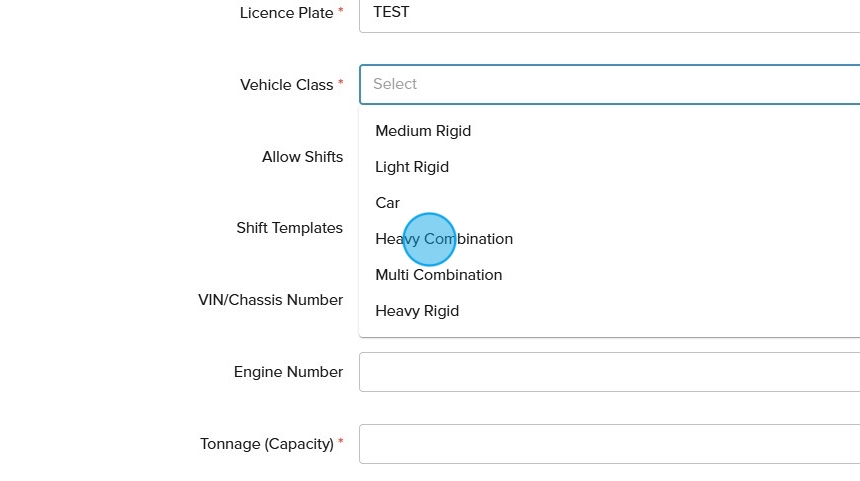Click the red asterisk beside Licence Plate

point(341,11)
